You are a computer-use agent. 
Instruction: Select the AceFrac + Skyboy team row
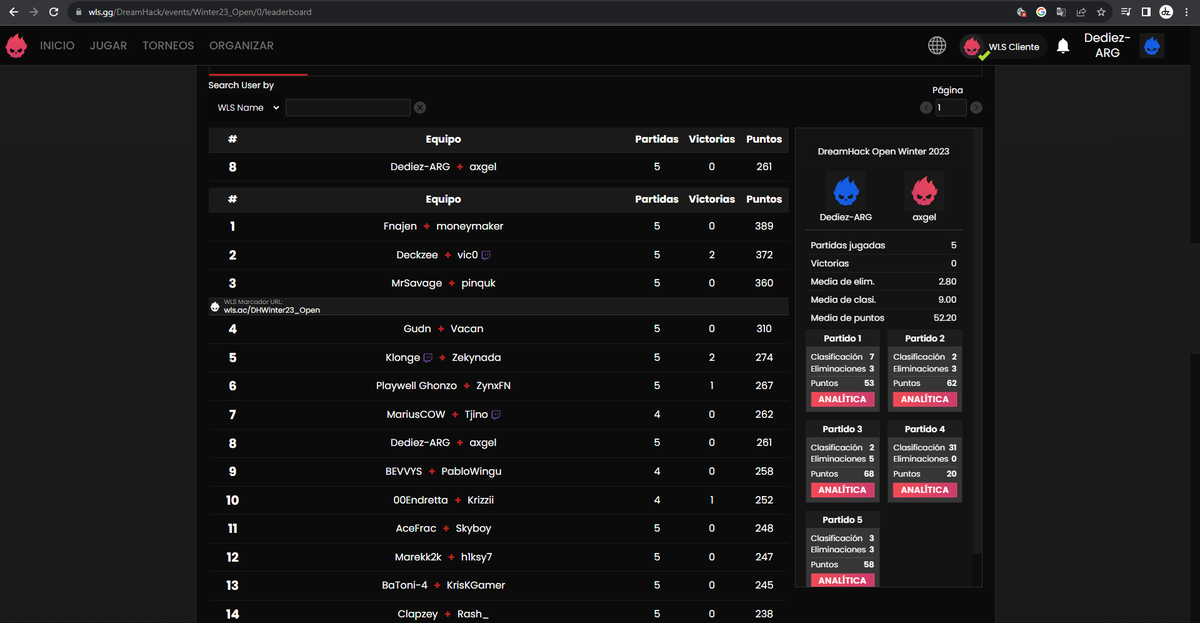click(x=498, y=528)
